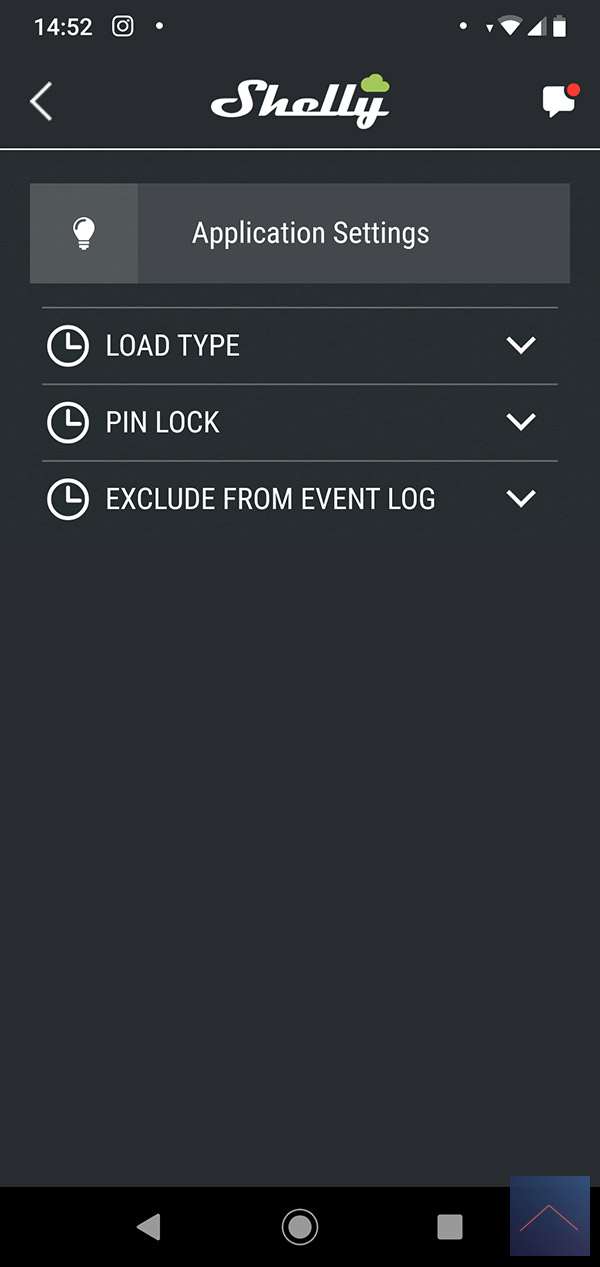
Task: Tap the up arrow overlay button
Action: [549, 1216]
